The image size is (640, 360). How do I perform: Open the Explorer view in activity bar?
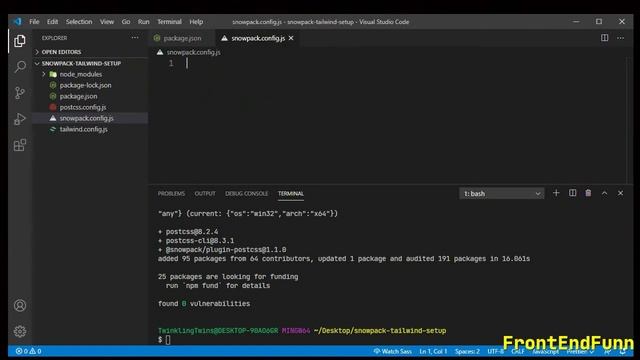(20, 41)
